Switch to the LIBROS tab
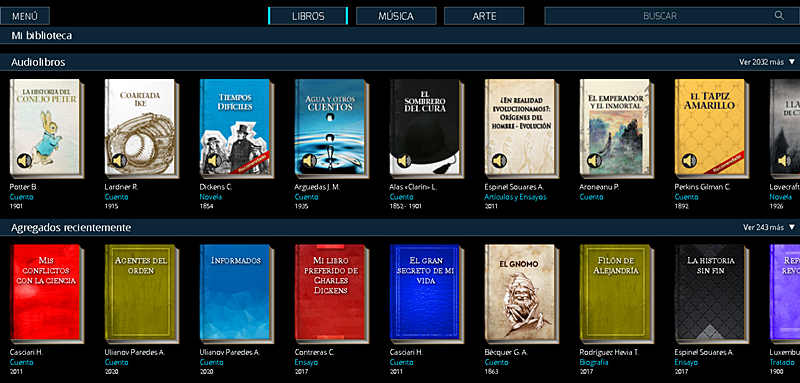The image size is (800, 383). pos(308,16)
